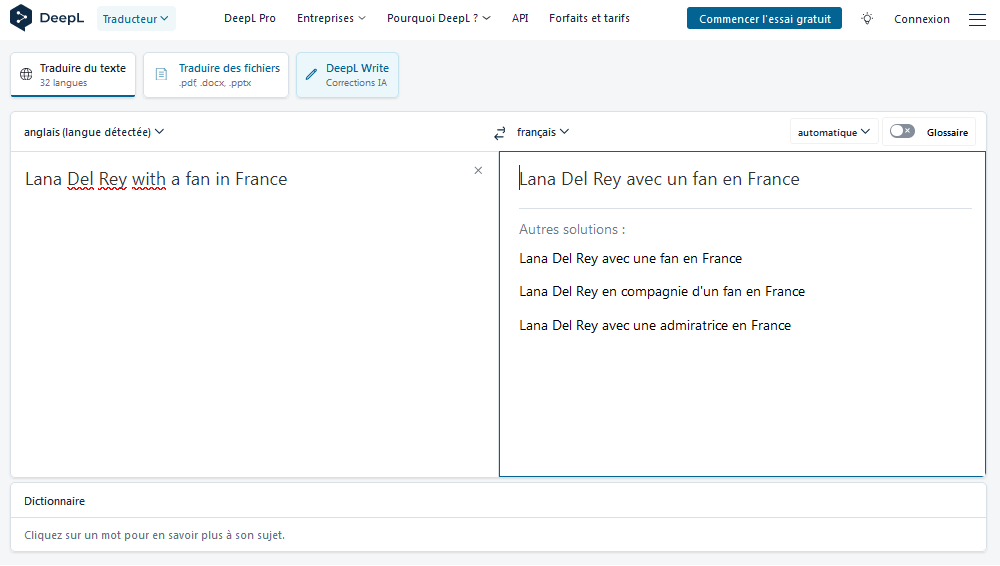Click the Connexion link
The height and width of the screenshot is (566, 1000).
tap(922, 19)
